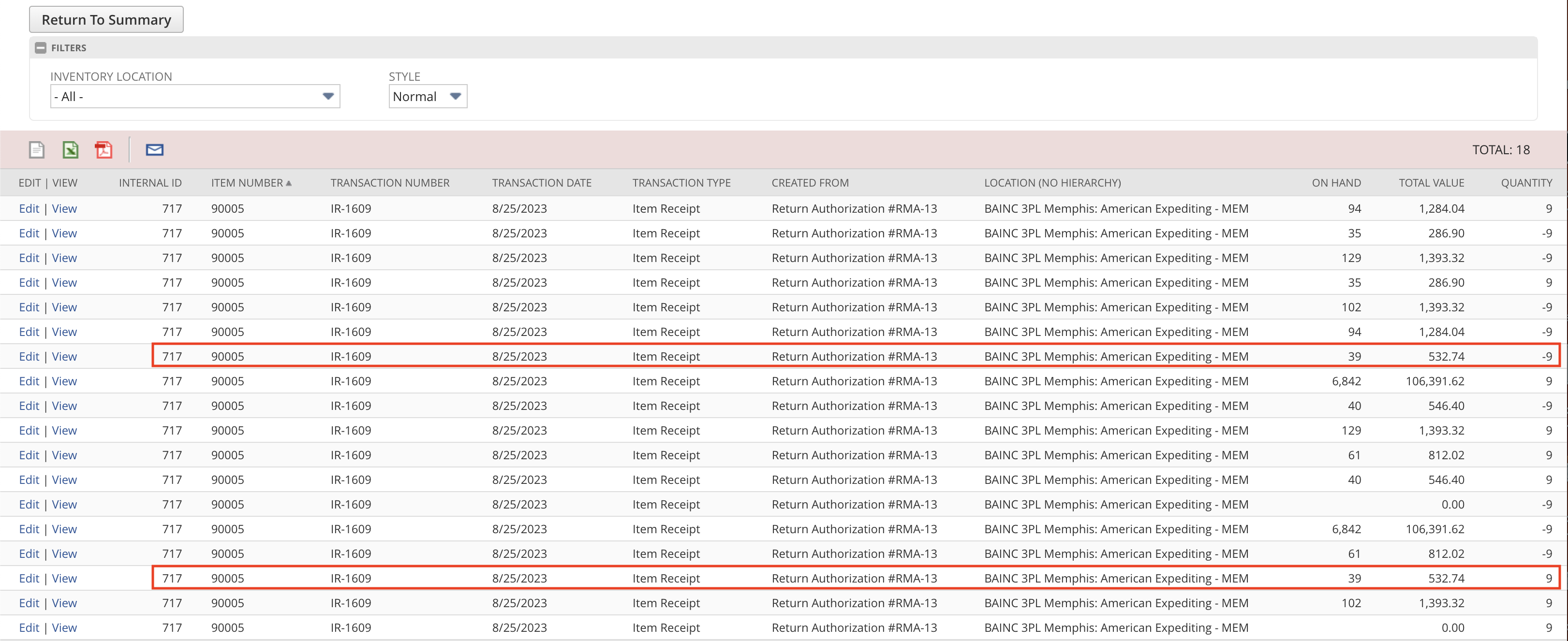Select the Transaction Date column header

click(x=541, y=182)
